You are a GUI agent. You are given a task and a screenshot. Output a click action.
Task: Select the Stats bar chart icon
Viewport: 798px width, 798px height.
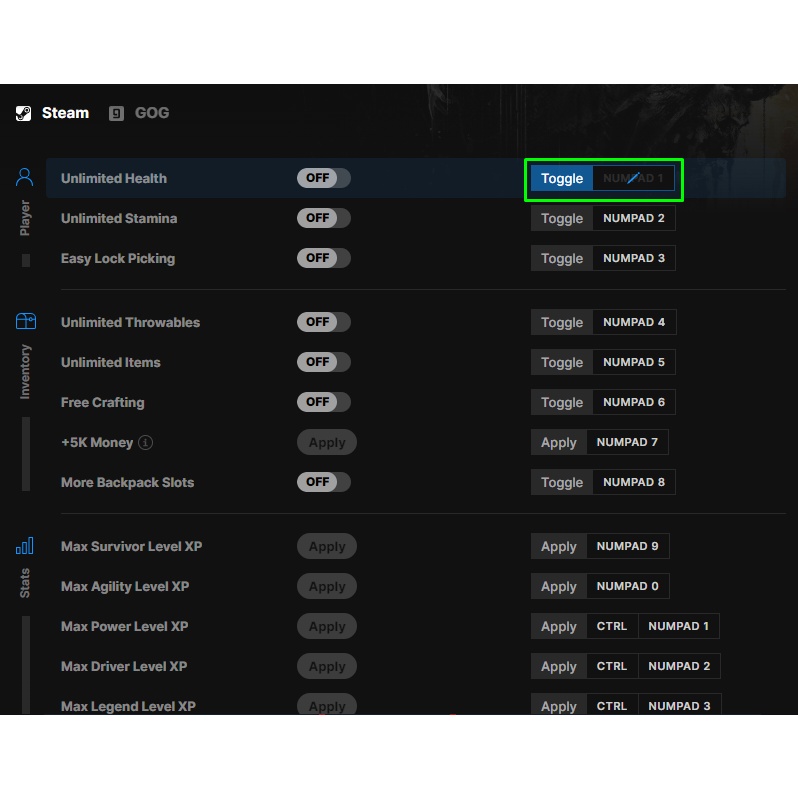[x=25, y=546]
